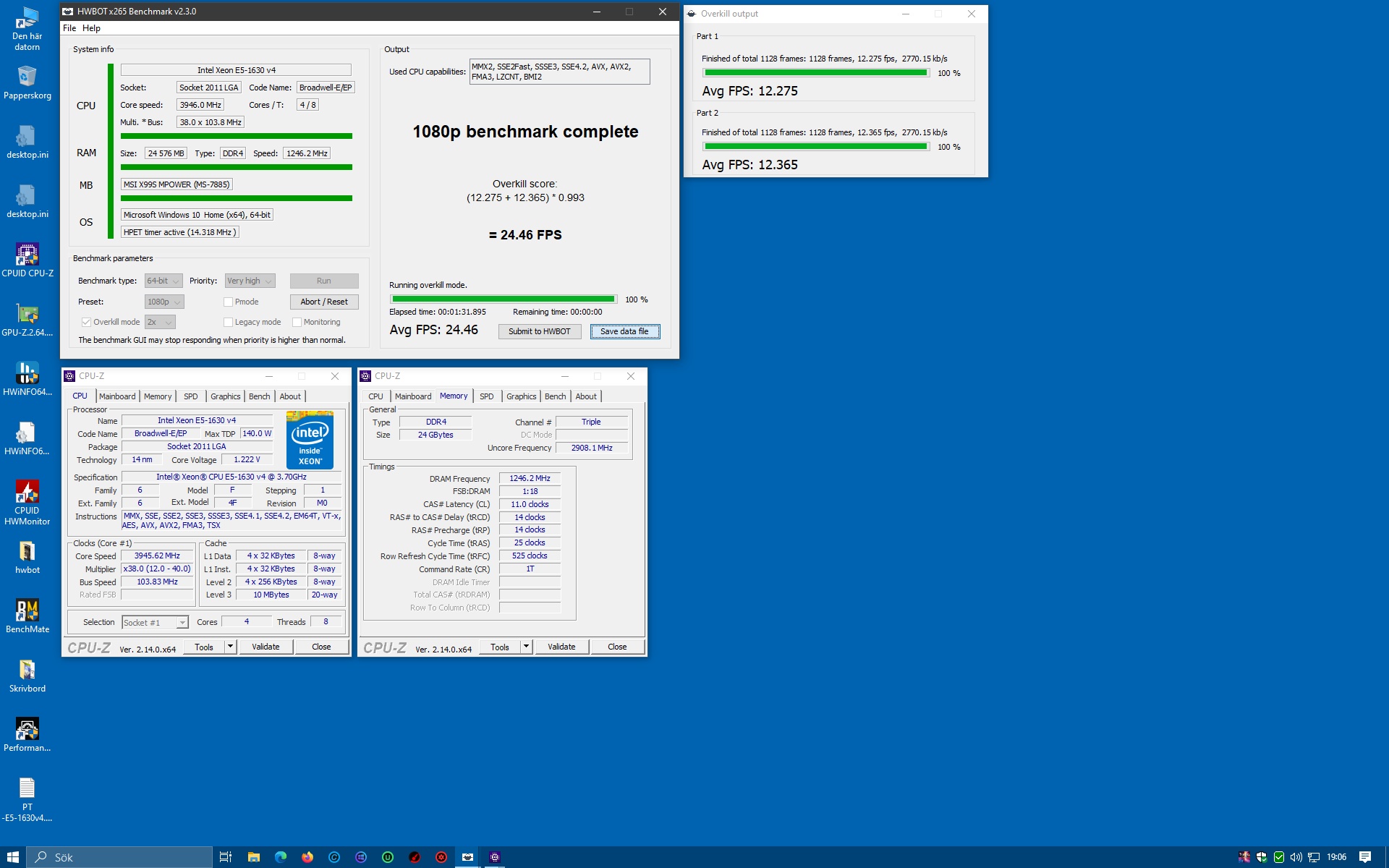1389x868 pixels.
Task: Open the Benchmark type 64-bit dropdown
Action: 163,281
